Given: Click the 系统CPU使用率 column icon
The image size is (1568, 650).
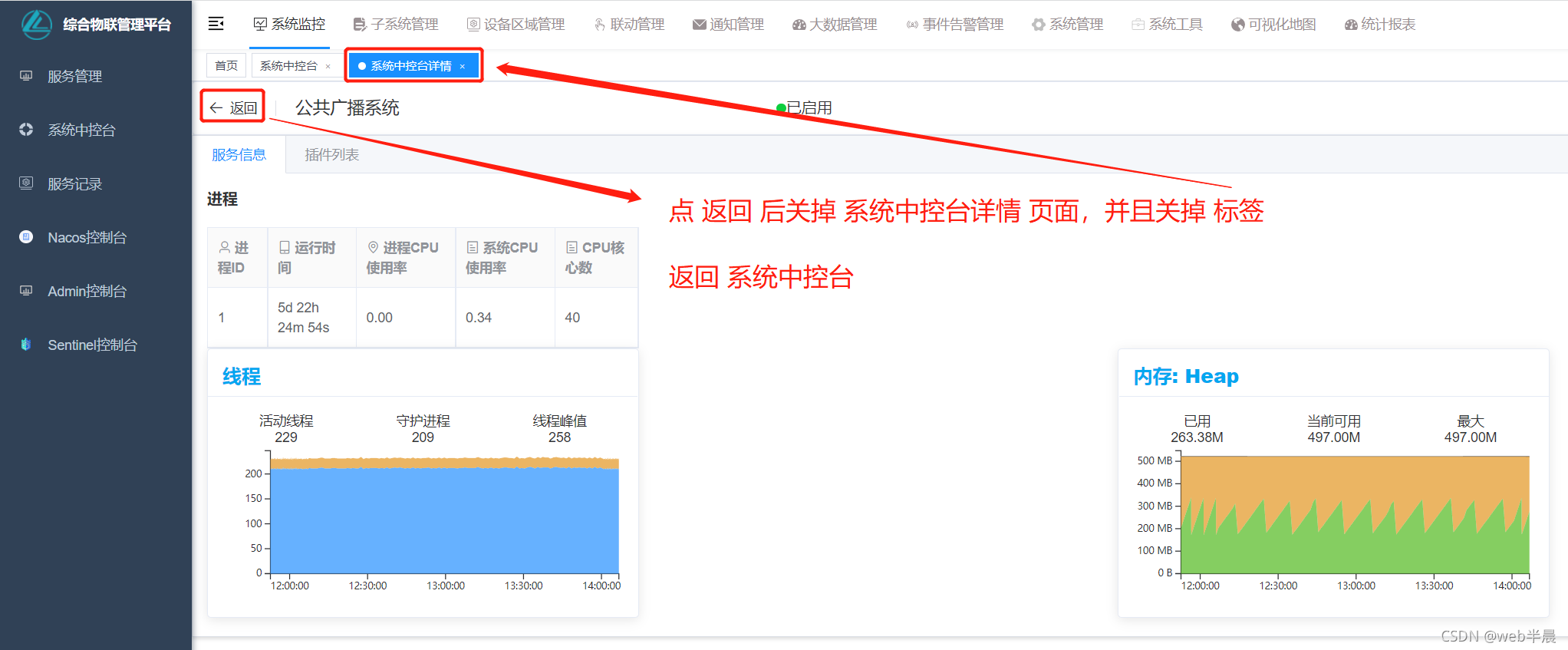Looking at the screenshot, I should coord(473,247).
